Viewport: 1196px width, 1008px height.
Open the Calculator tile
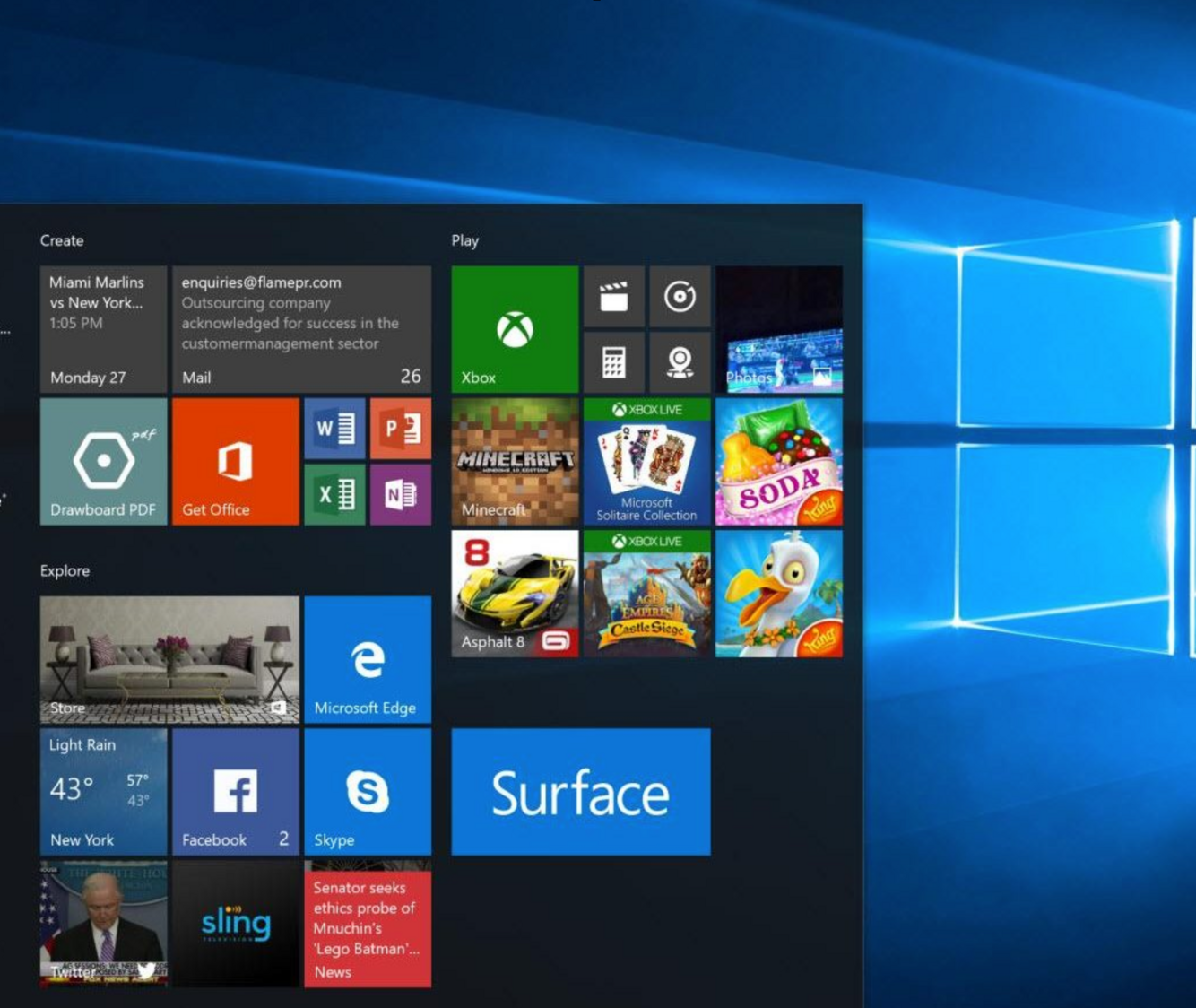click(614, 362)
